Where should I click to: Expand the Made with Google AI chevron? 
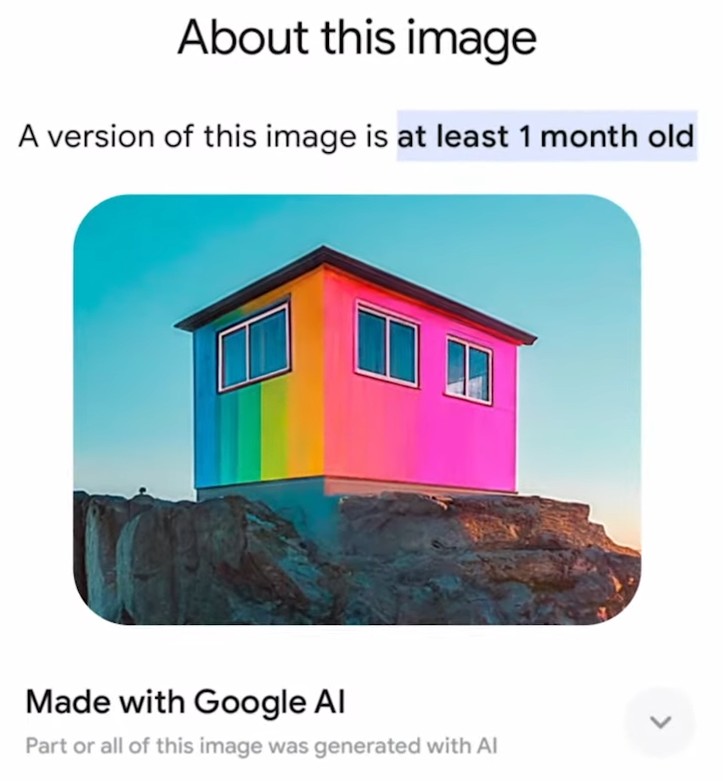point(660,721)
